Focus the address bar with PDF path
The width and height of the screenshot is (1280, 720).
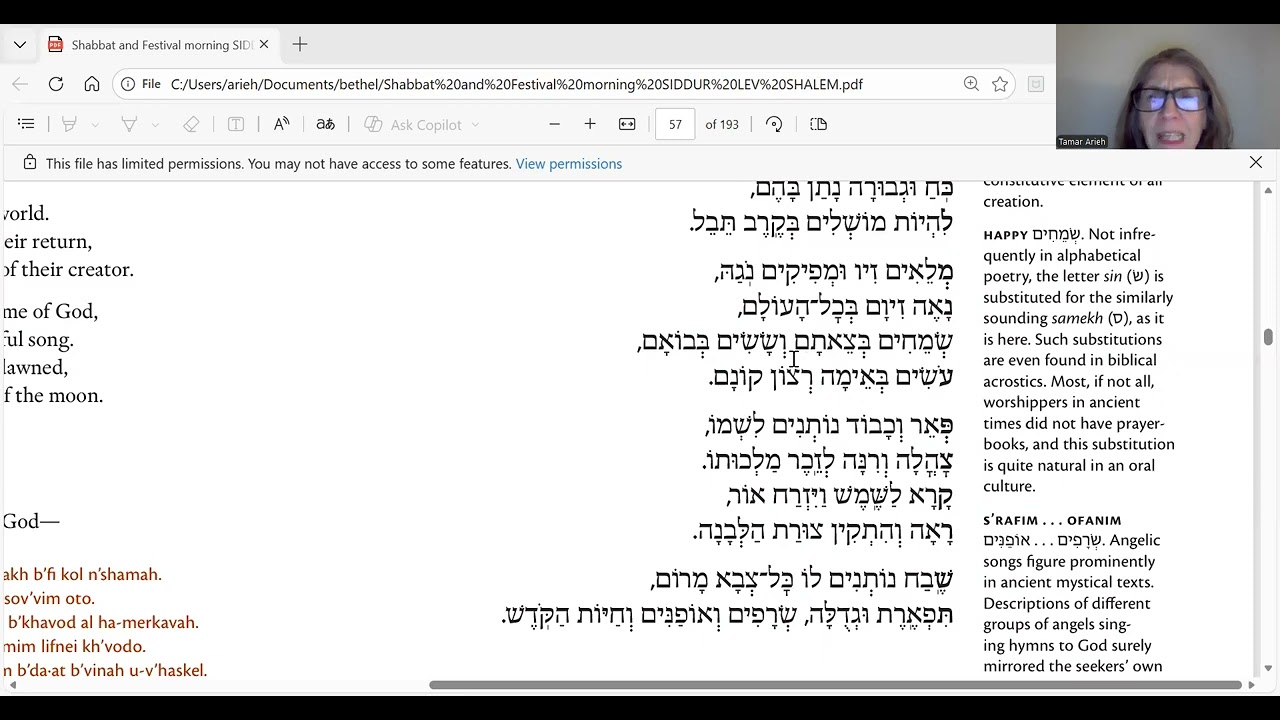(516, 84)
